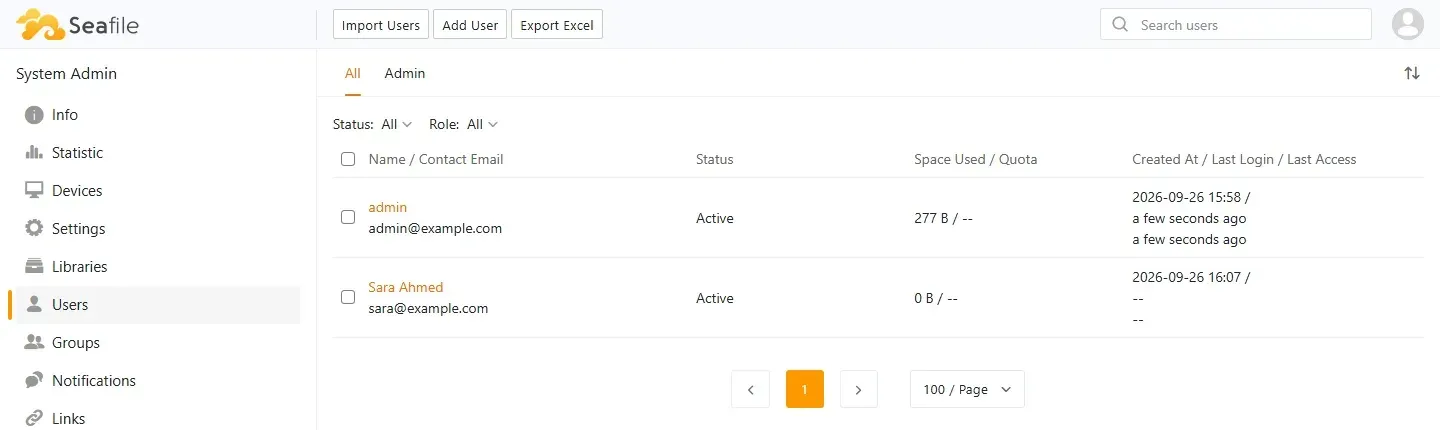Image resolution: width=1440 pixels, height=430 pixels.
Task: Open Sara Ahmed's user profile link
Action: 406,287
